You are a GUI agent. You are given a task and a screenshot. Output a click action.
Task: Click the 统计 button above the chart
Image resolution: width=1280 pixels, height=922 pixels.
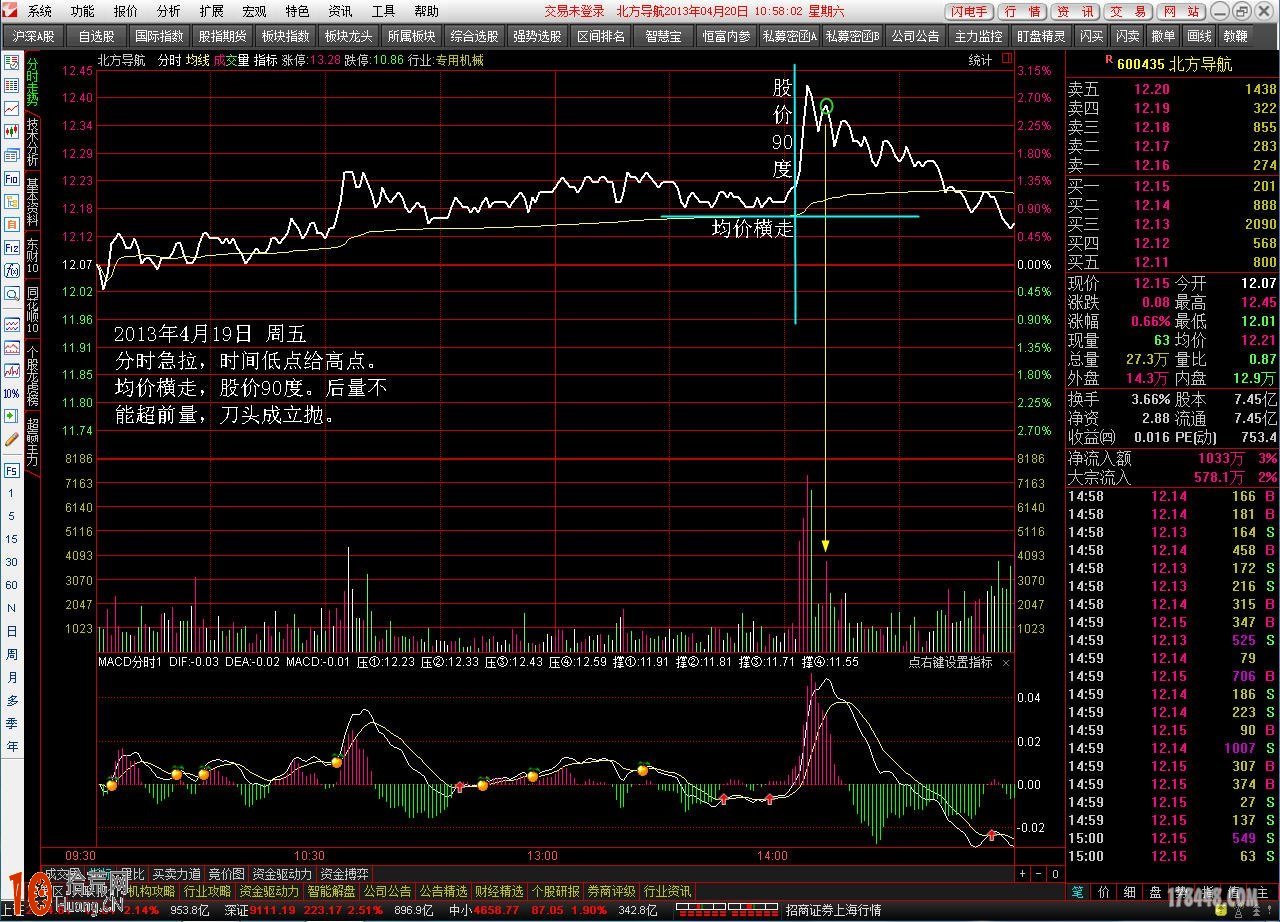980,60
